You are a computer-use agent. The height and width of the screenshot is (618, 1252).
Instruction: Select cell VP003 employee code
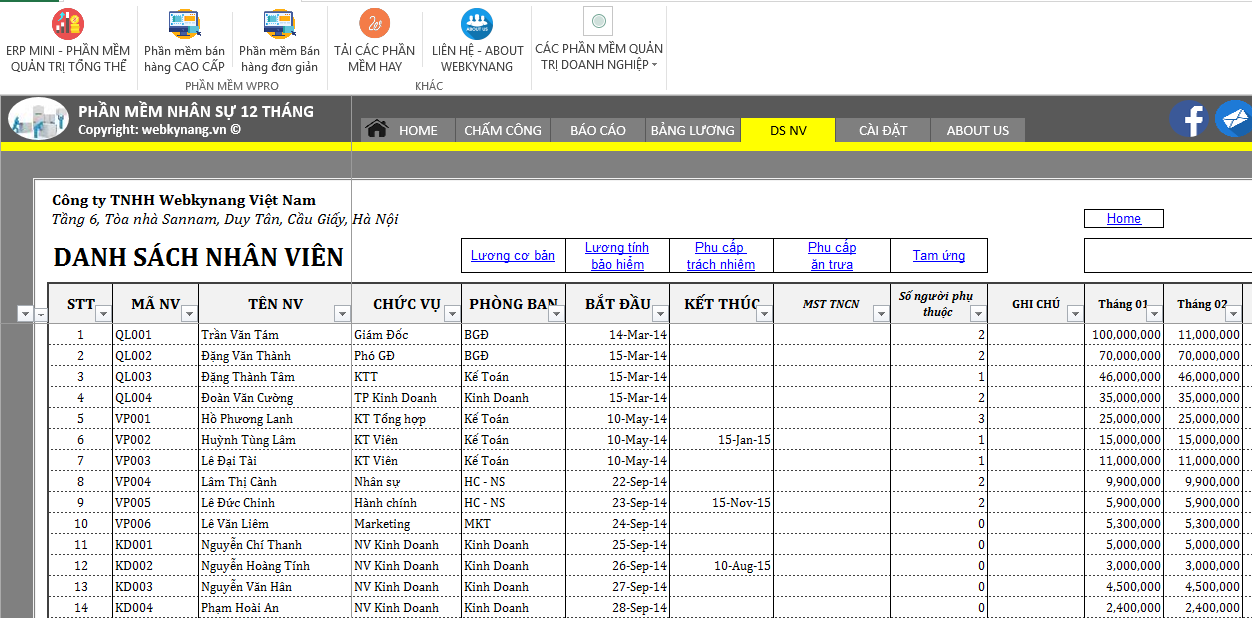pyautogui.click(x=155, y=461)
